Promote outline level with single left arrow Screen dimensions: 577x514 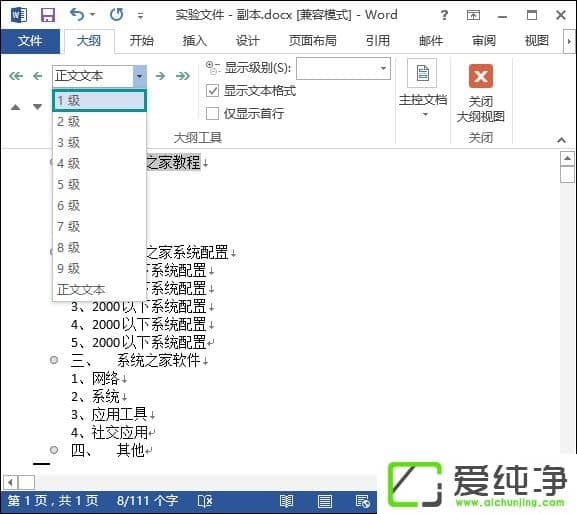[38, 76]
